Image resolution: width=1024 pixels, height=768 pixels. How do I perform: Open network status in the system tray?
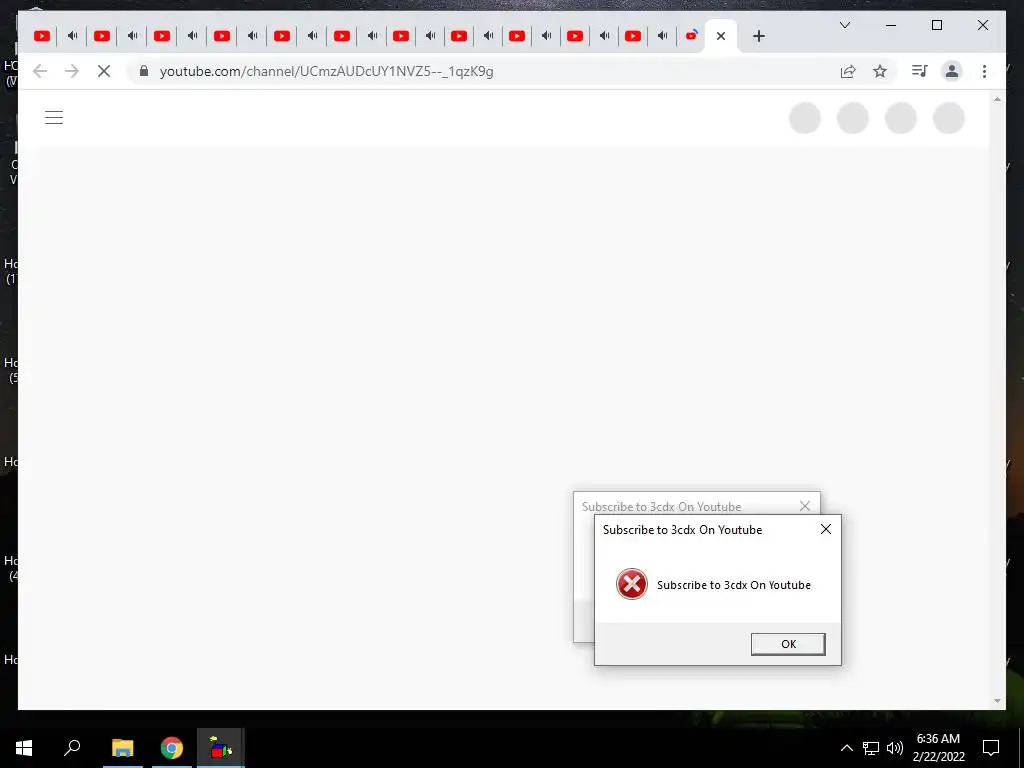pos(871,748)
